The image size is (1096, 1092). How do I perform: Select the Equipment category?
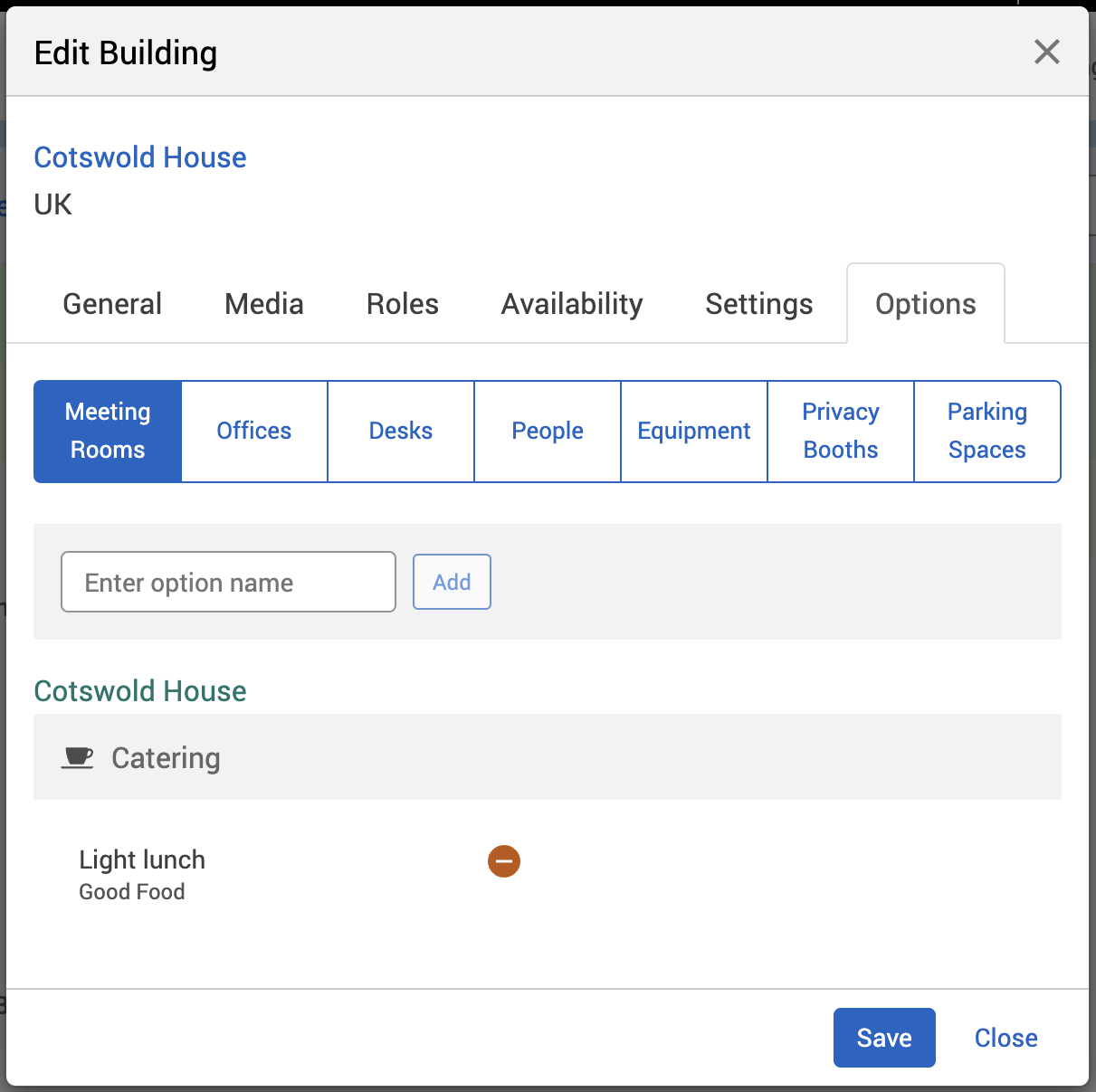(x=694, y=431)
